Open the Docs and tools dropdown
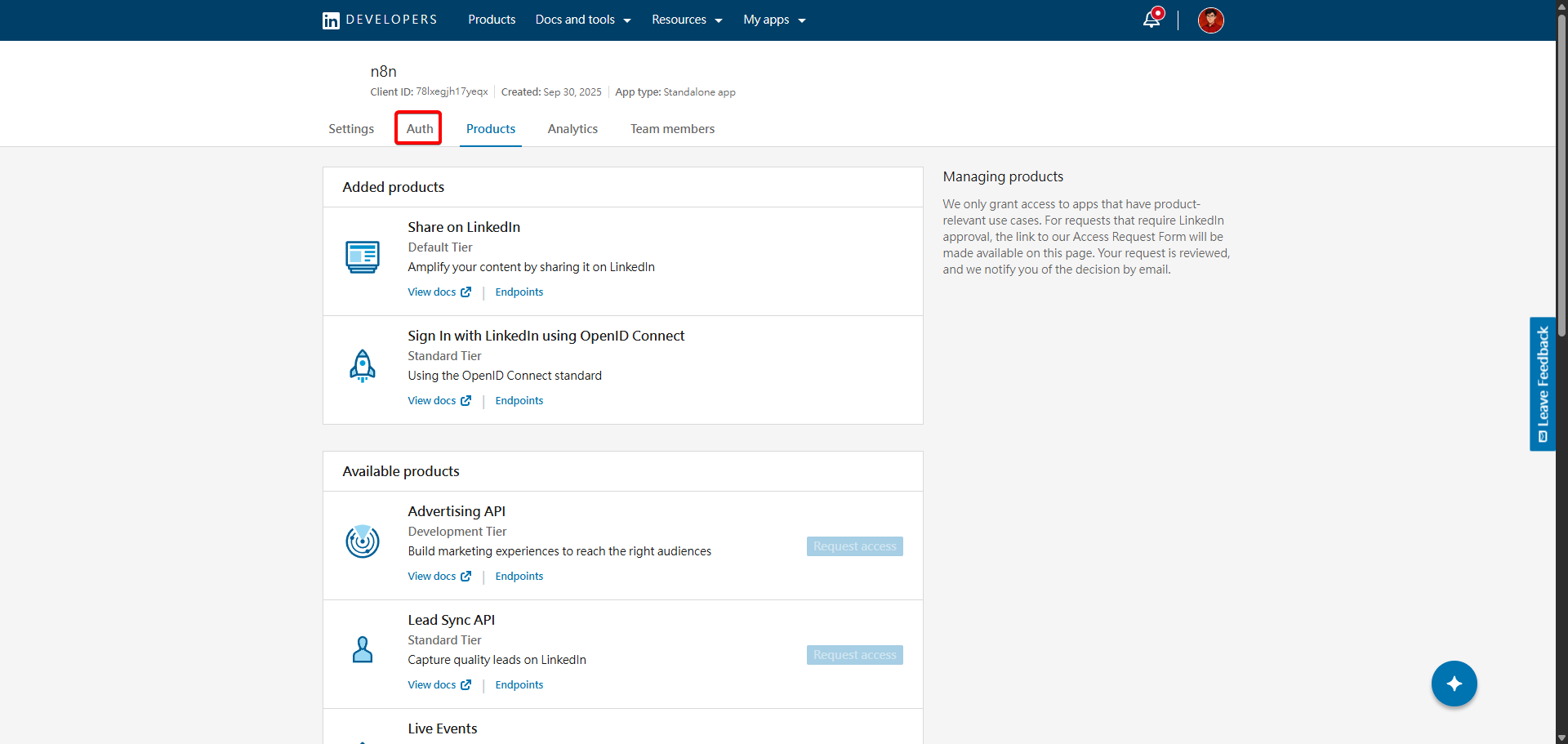This screenshot has height=744, width=1568. coord(582,19)
